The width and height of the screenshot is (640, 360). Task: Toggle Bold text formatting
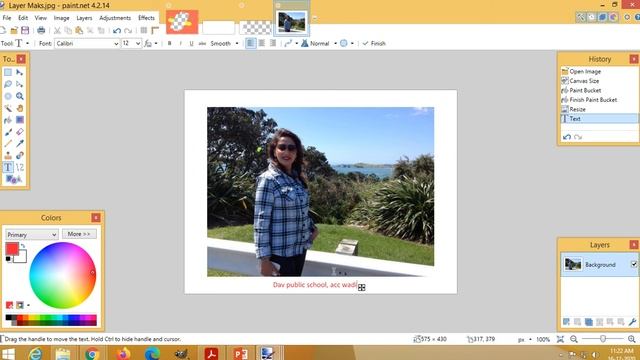pyautogui.click(x=169, y=43)
